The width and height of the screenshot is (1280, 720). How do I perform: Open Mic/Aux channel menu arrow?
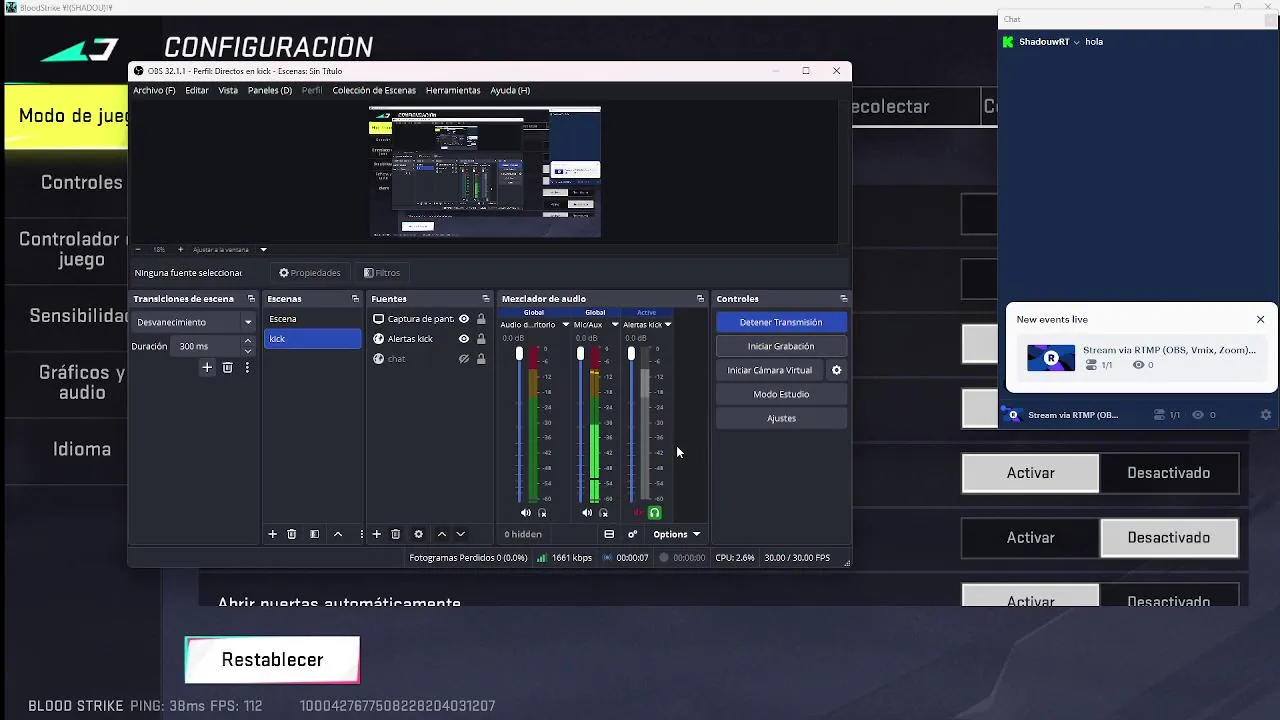pyautogui.click(x=615, y=325)
